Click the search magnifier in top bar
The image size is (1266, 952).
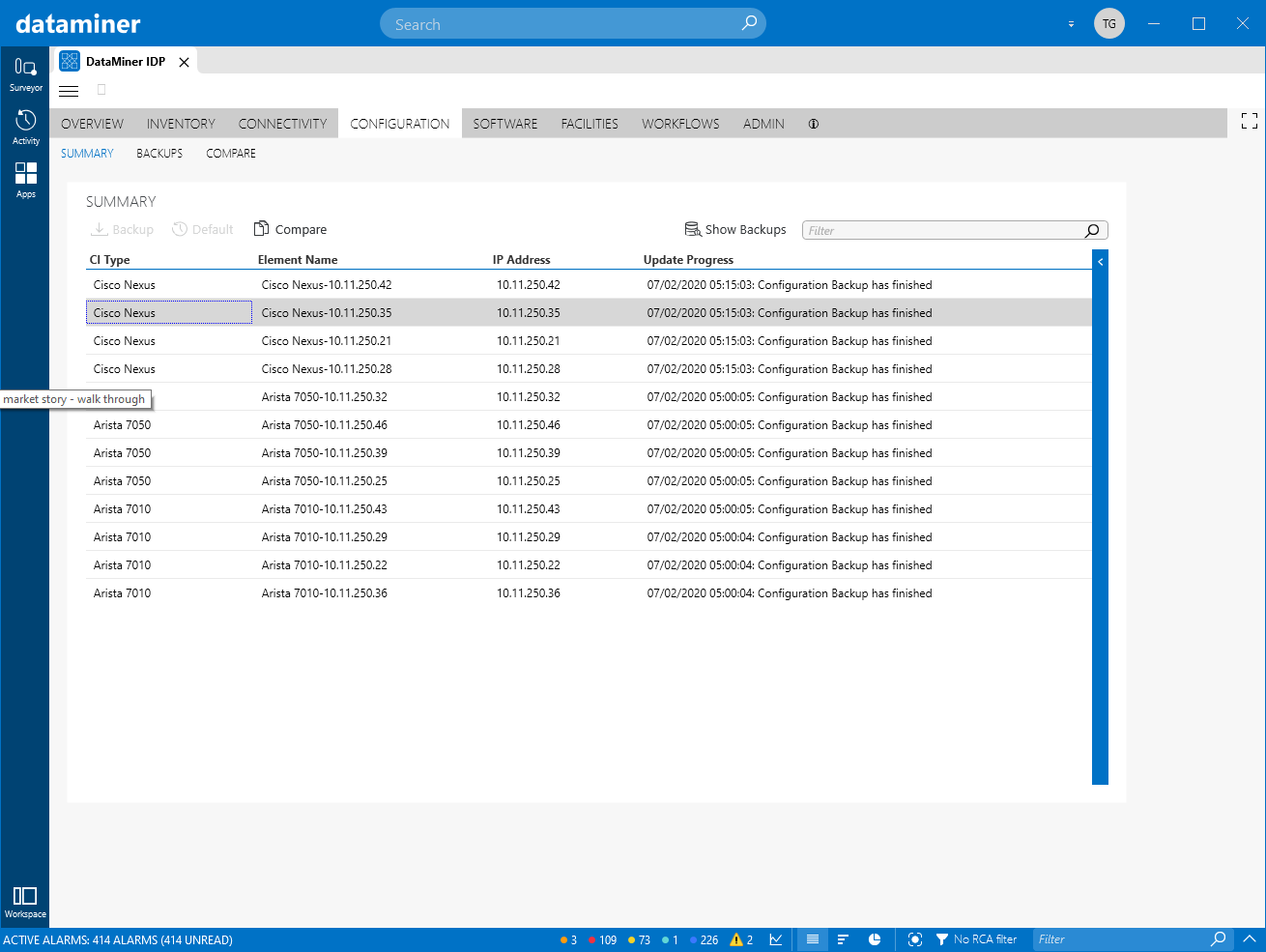tap(749, 23)
